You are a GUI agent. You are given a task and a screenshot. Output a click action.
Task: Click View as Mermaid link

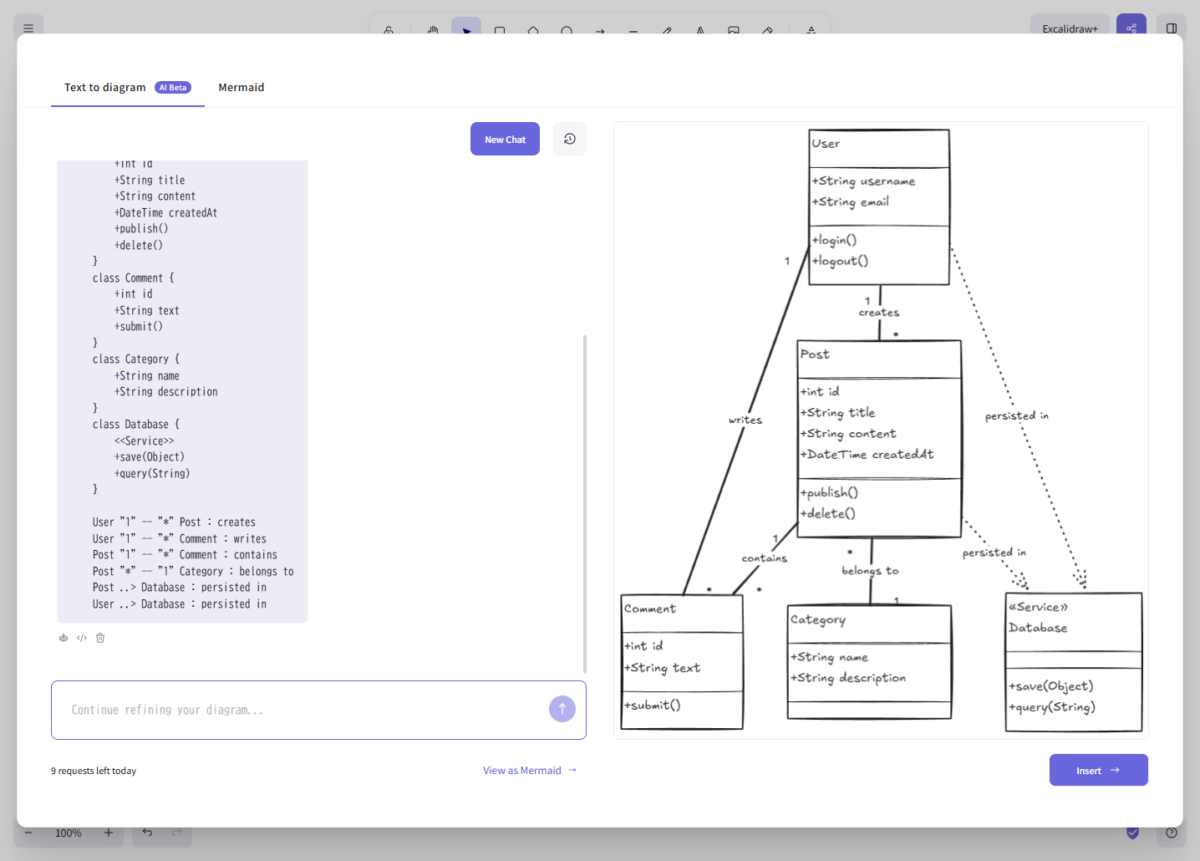click(x=523, y=770)
